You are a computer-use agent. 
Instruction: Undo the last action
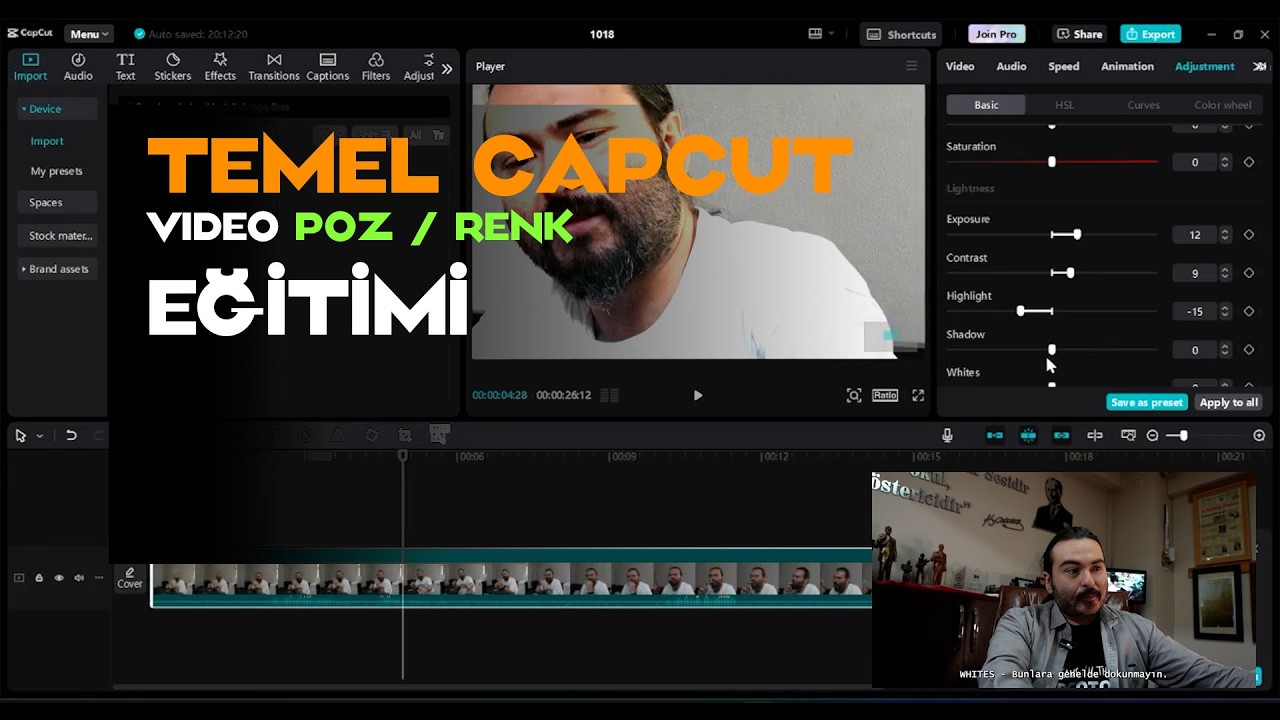click(71, 435)
